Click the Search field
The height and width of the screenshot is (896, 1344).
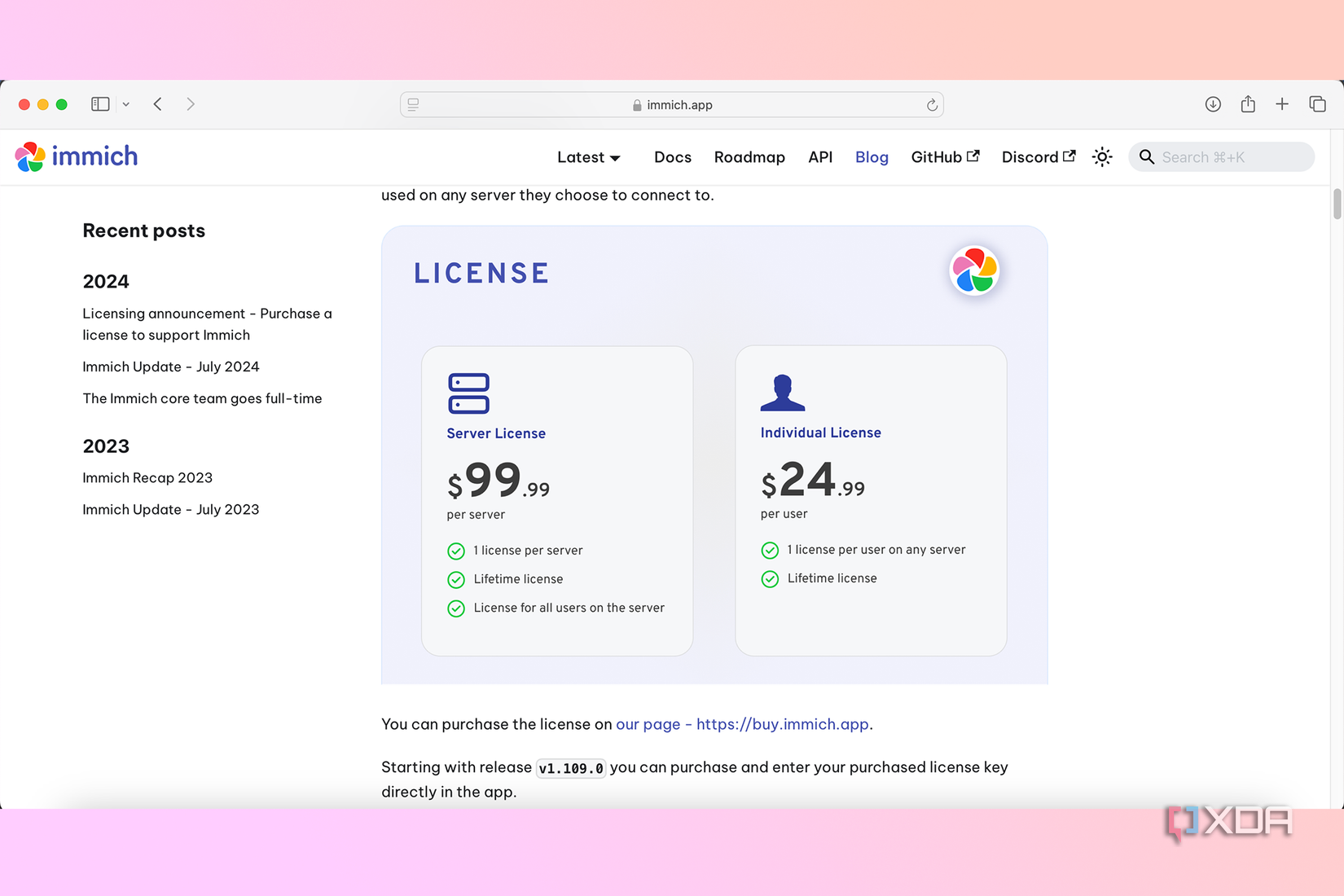coord(1221,157)
